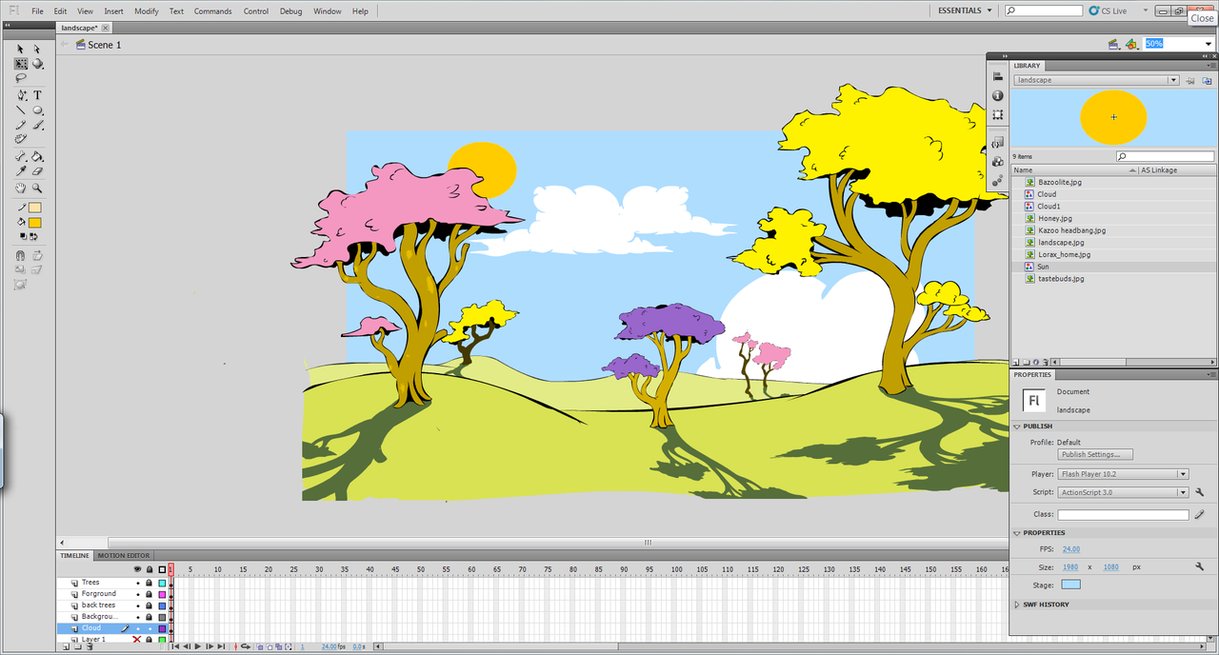The height and width of the screenshot is (655, 1219).
Task: Open the stage zoom percentage dropdown
Action: [1208, 44]
